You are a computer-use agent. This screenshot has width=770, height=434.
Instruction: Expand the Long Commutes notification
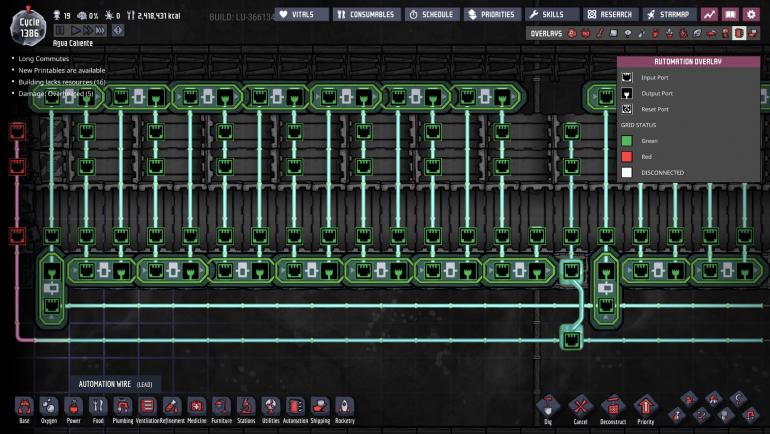[x=45, y=59]
